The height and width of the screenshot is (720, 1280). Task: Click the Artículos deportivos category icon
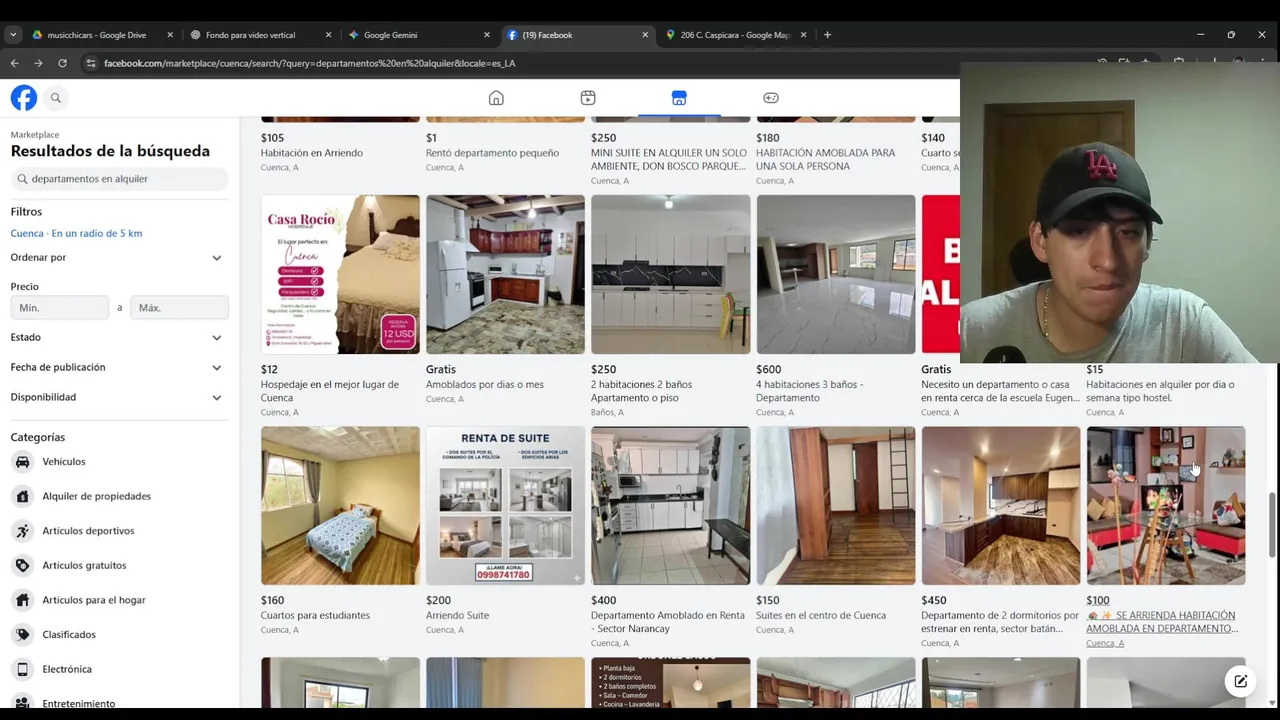(22, 531)
